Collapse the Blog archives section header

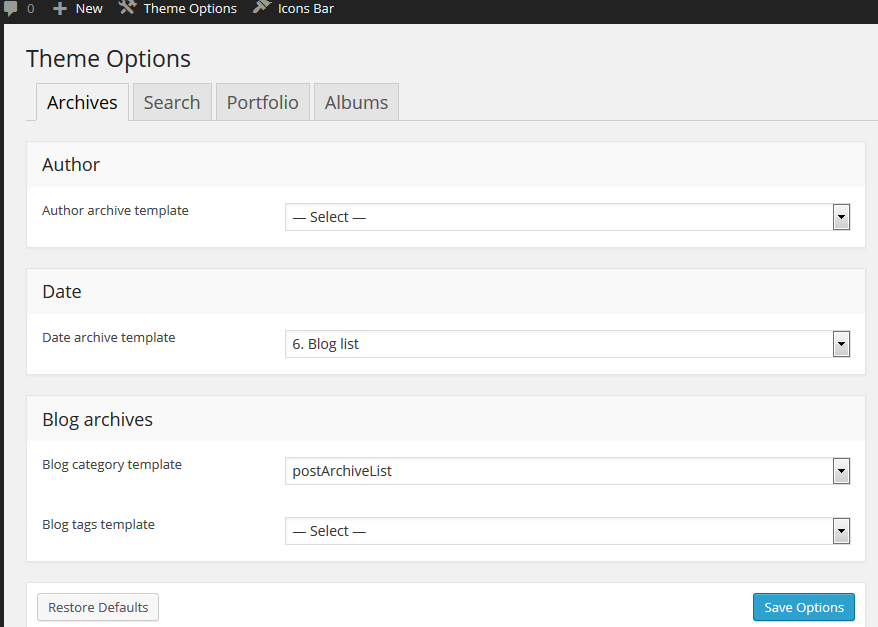click(x=445, y=419)
